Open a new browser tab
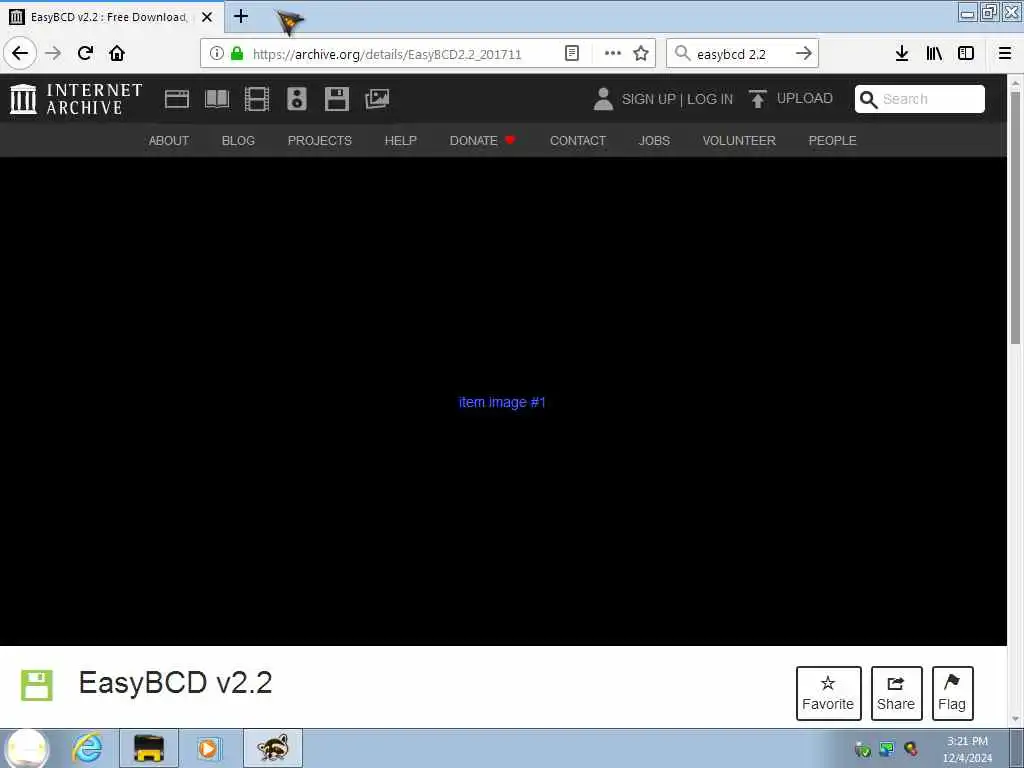The image size is (1024, 768). coord(241,16)
